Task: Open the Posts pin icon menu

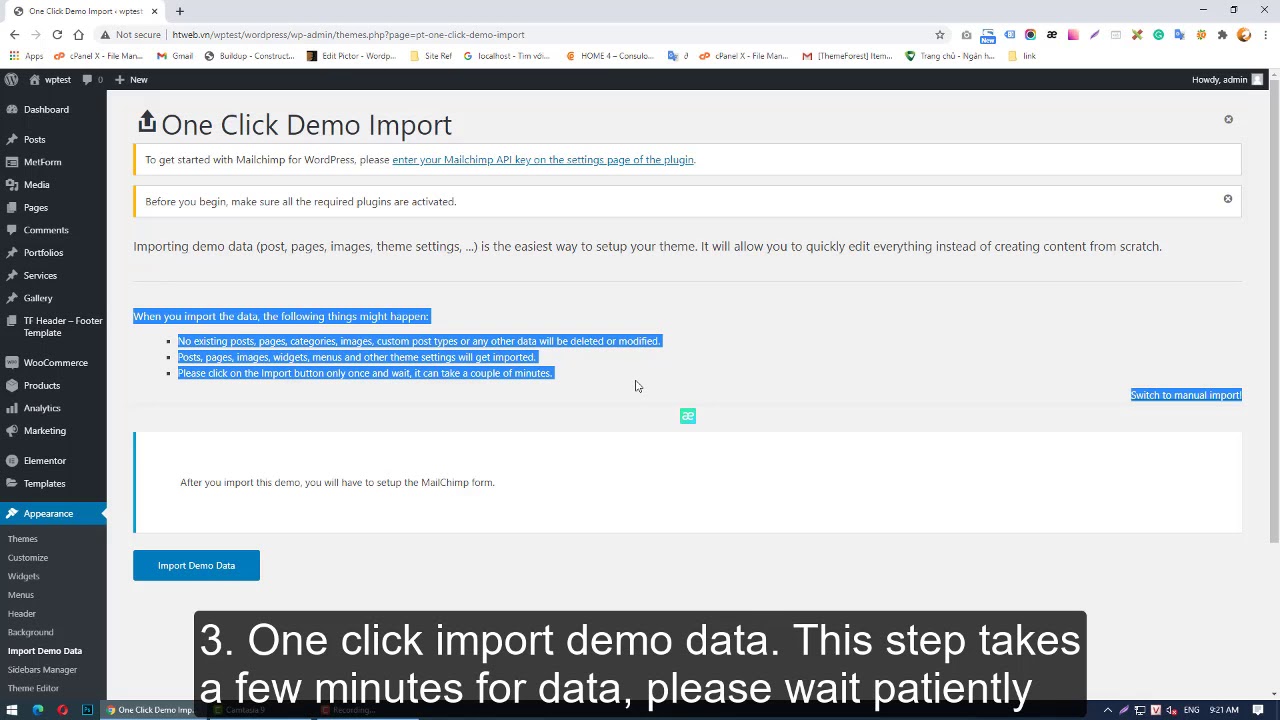Action: coord(11,139)
